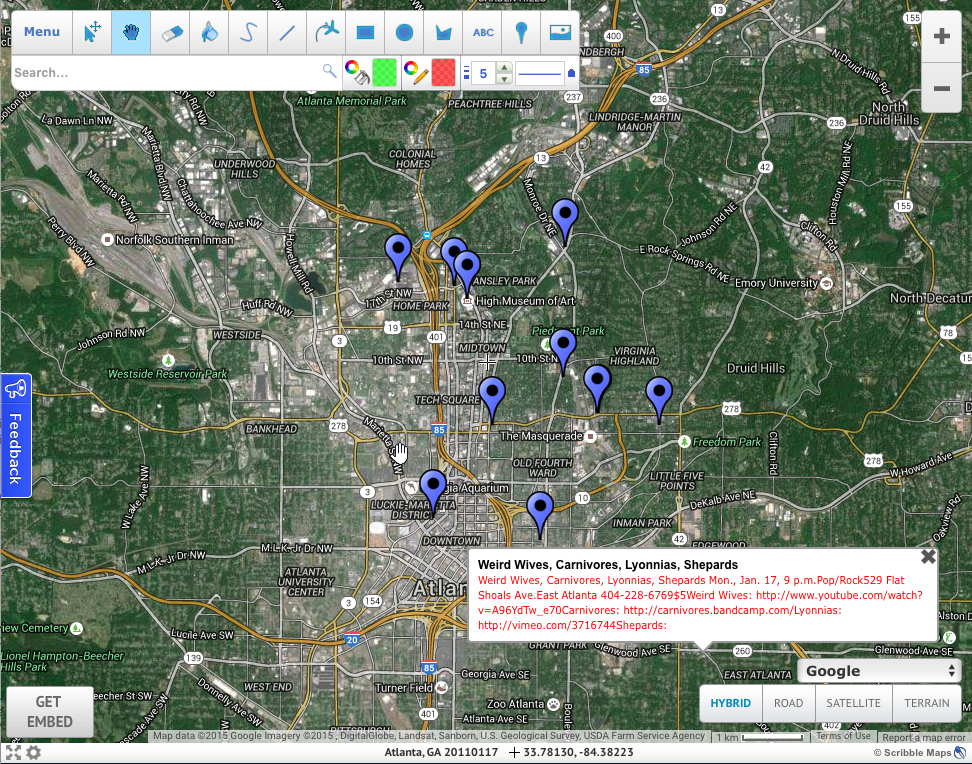Toggle fullscreen with the bottom-left expand icon
Screen dimensions: 972x764
click(13, 752)
